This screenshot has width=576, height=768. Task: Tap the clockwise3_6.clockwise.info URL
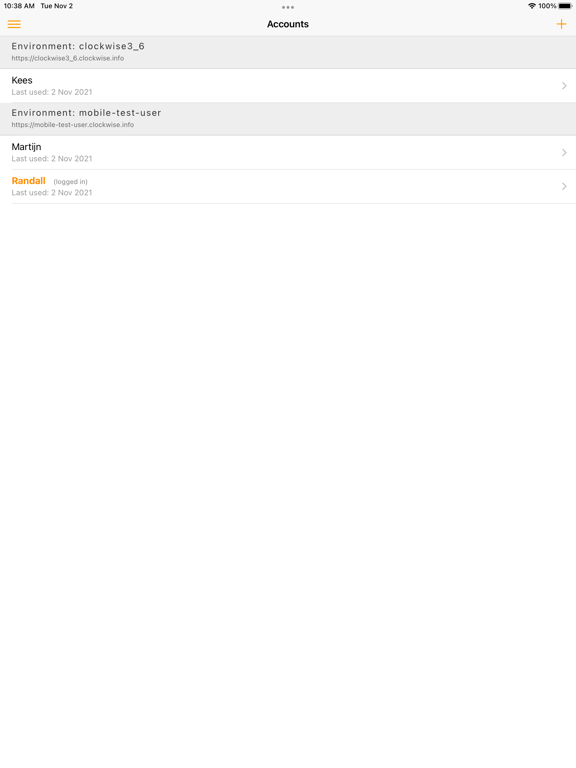click(68, 58)
